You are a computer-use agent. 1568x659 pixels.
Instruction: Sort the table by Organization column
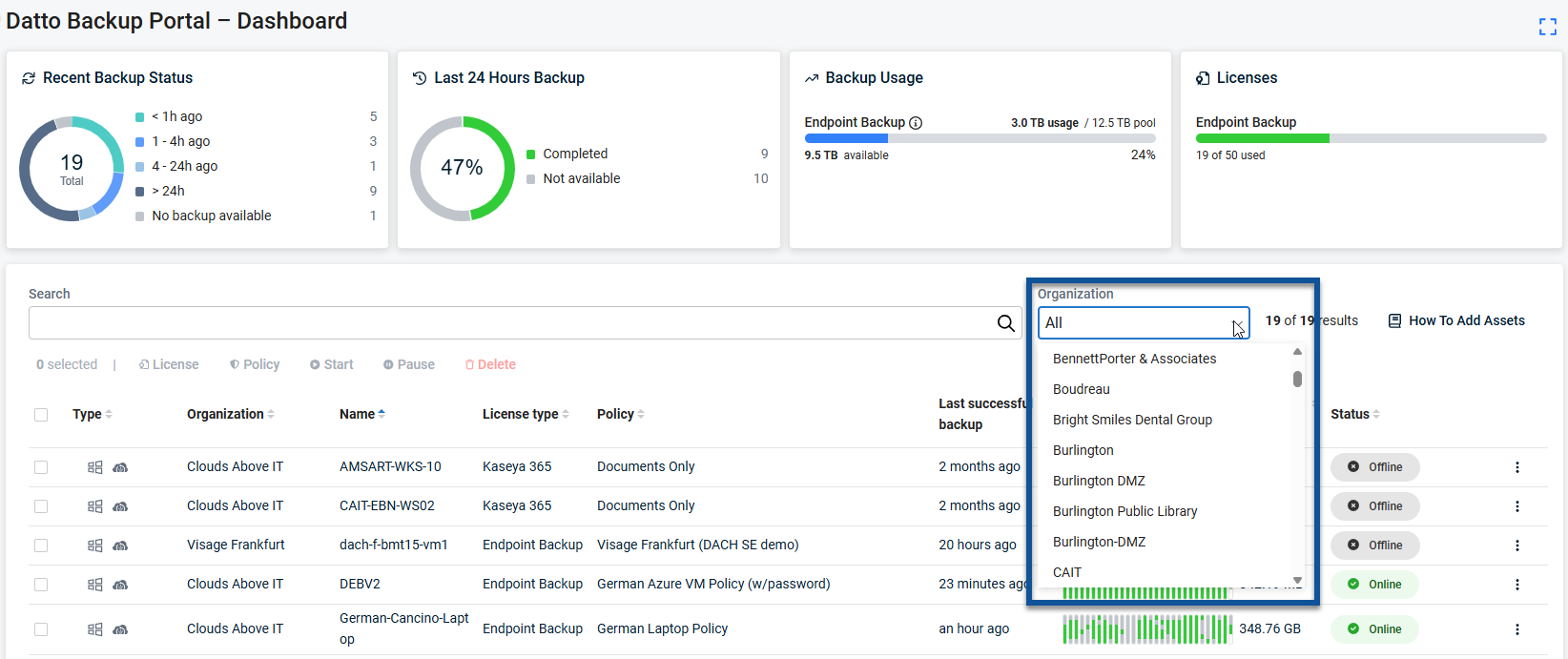pyautogui.click(x=231, y=414)
